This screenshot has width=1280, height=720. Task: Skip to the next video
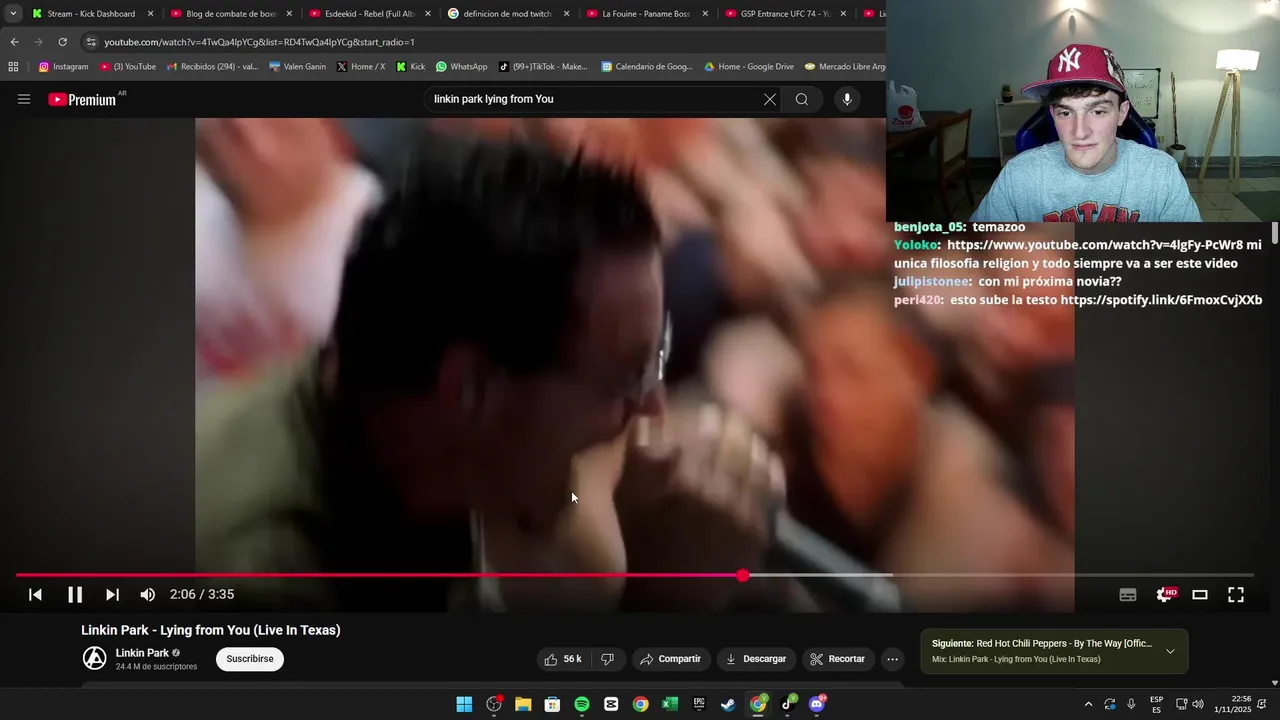point(112,594)
